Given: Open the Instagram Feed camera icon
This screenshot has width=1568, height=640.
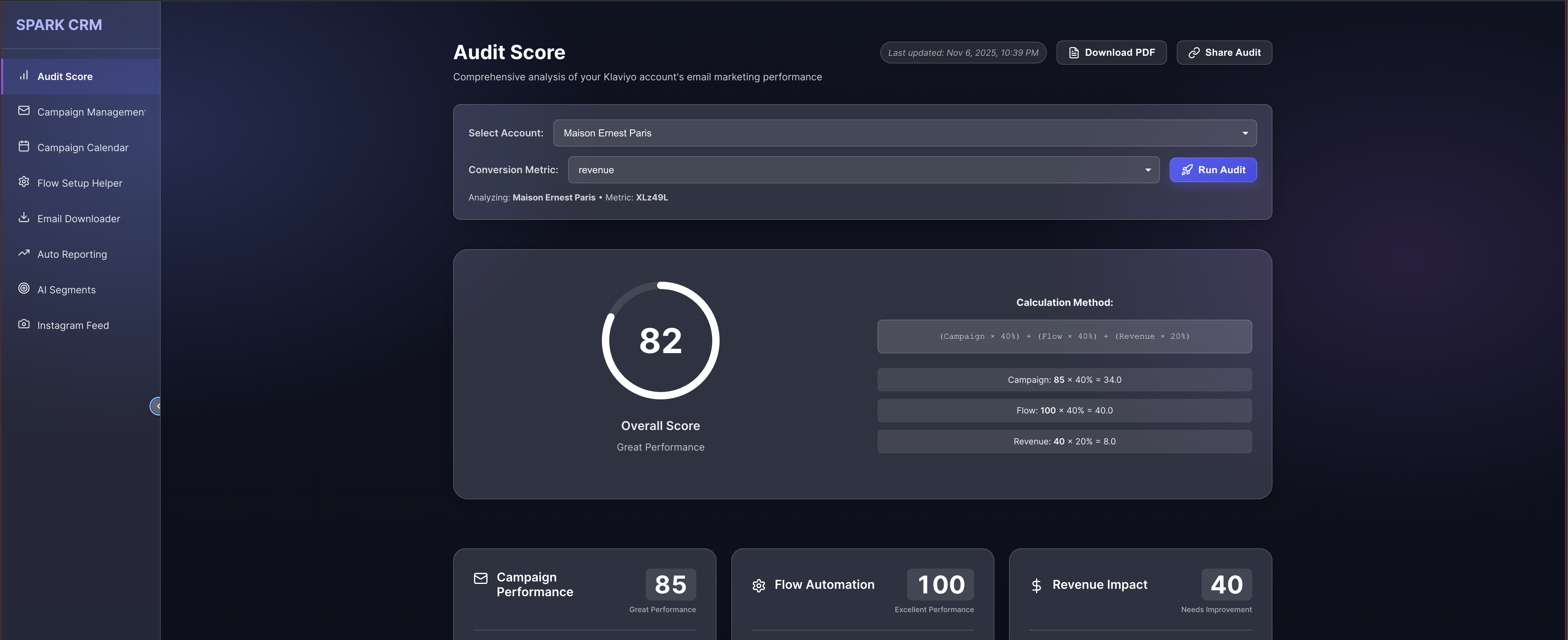Looking at the screenshot, I should pyautogui.click(x=24, y=324).
